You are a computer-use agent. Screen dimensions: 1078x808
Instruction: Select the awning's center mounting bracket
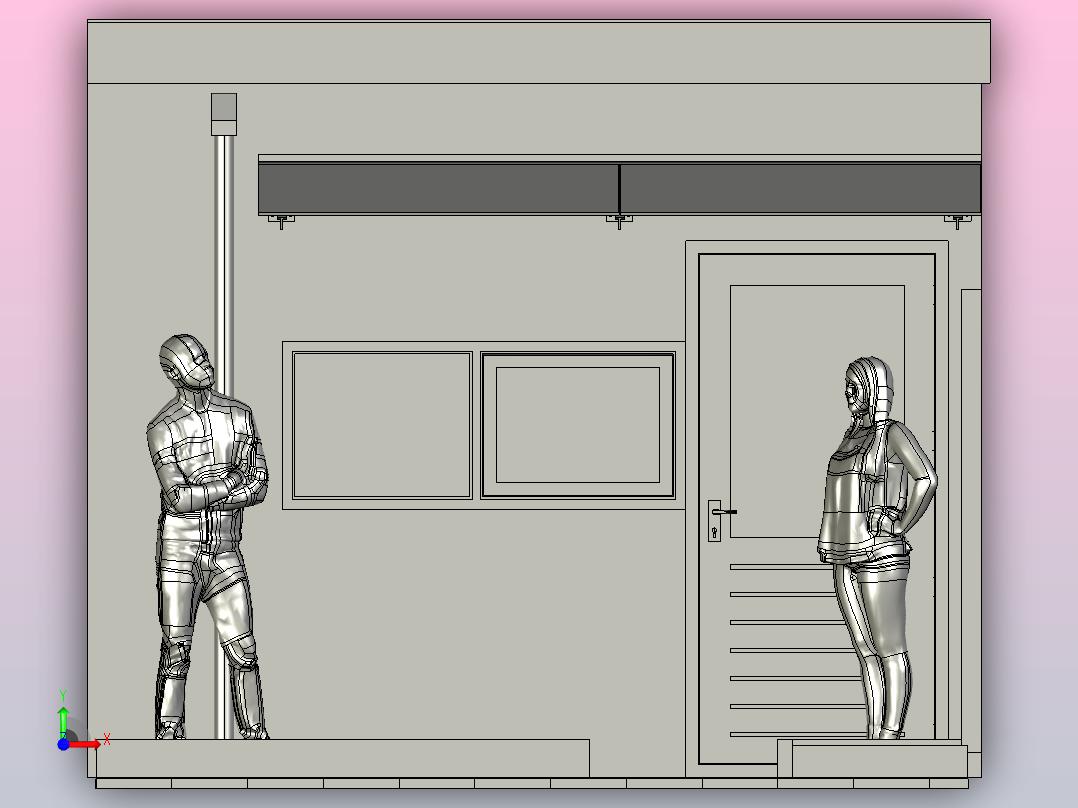(x=619, y=221)
